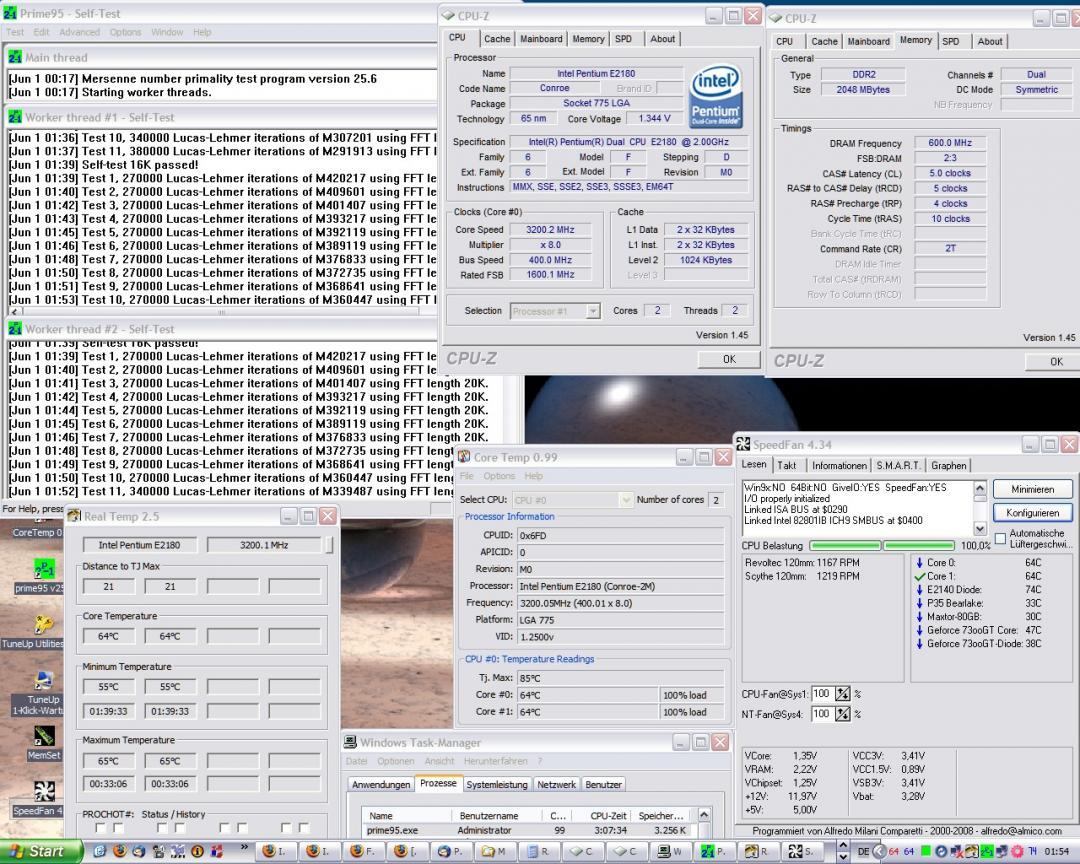Click the Windows Start button
This screenshot has width=1080, height=864.
click(40, 851)
